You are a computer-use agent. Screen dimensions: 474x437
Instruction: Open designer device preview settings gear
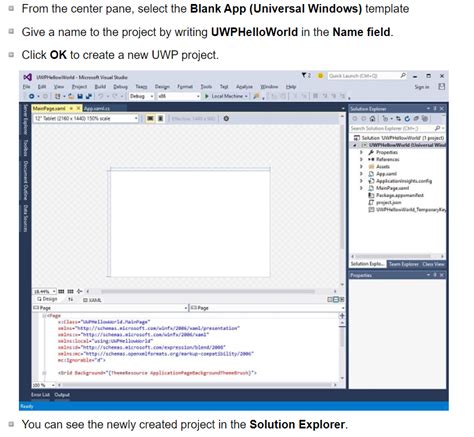[226, 119]
